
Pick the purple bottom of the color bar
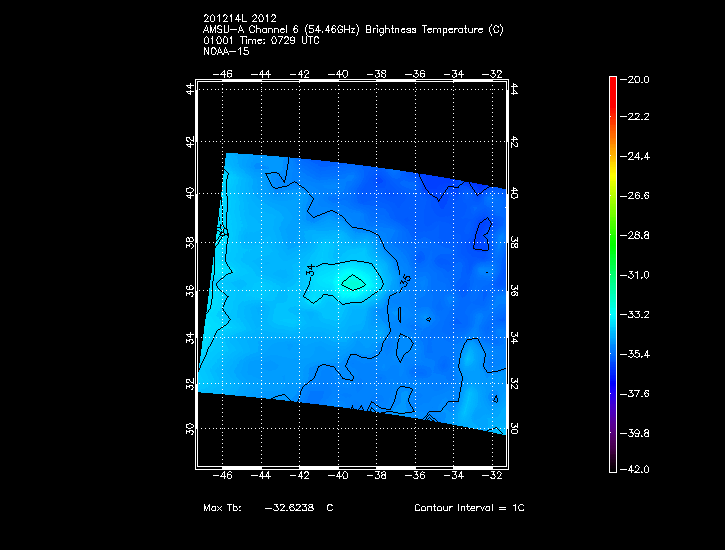click(611, 455)
